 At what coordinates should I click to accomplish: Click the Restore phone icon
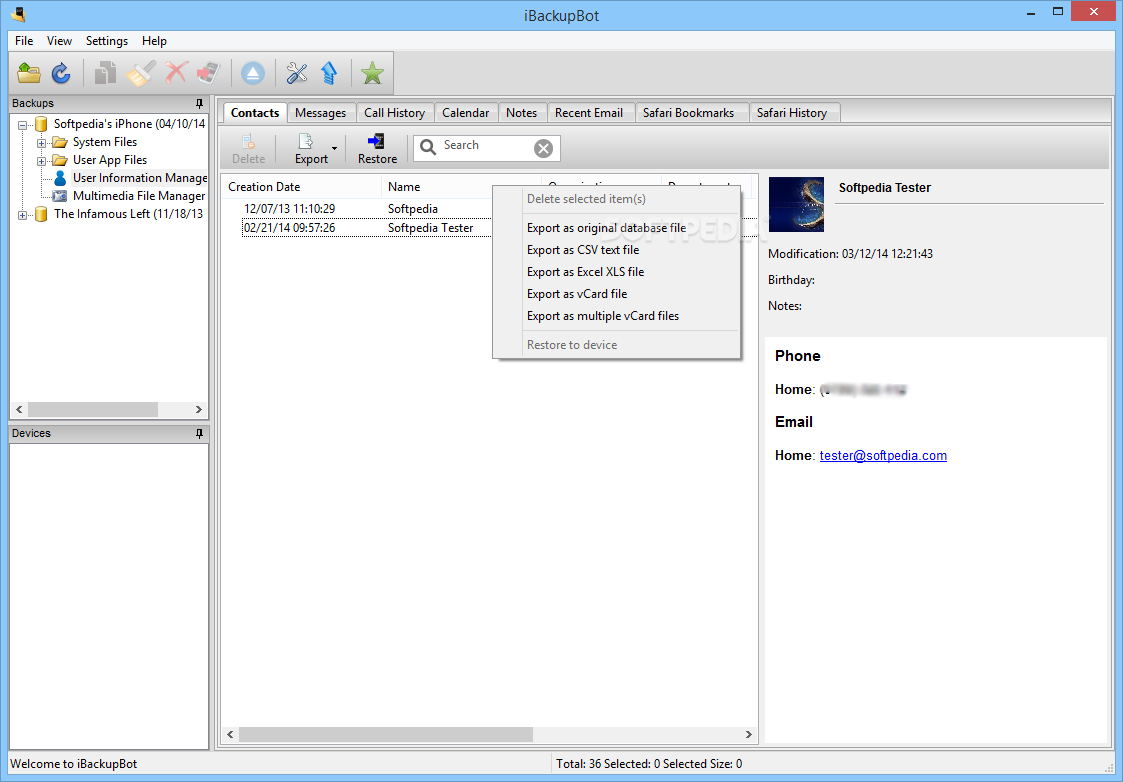376,141
